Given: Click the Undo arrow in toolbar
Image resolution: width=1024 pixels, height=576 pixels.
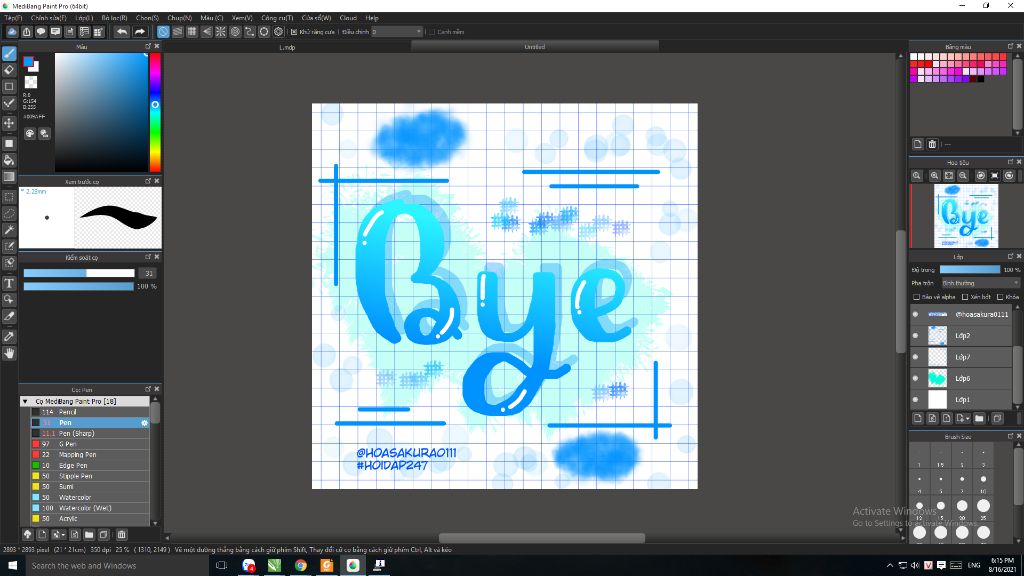Looking at the screenshot, I should [122, 31].
